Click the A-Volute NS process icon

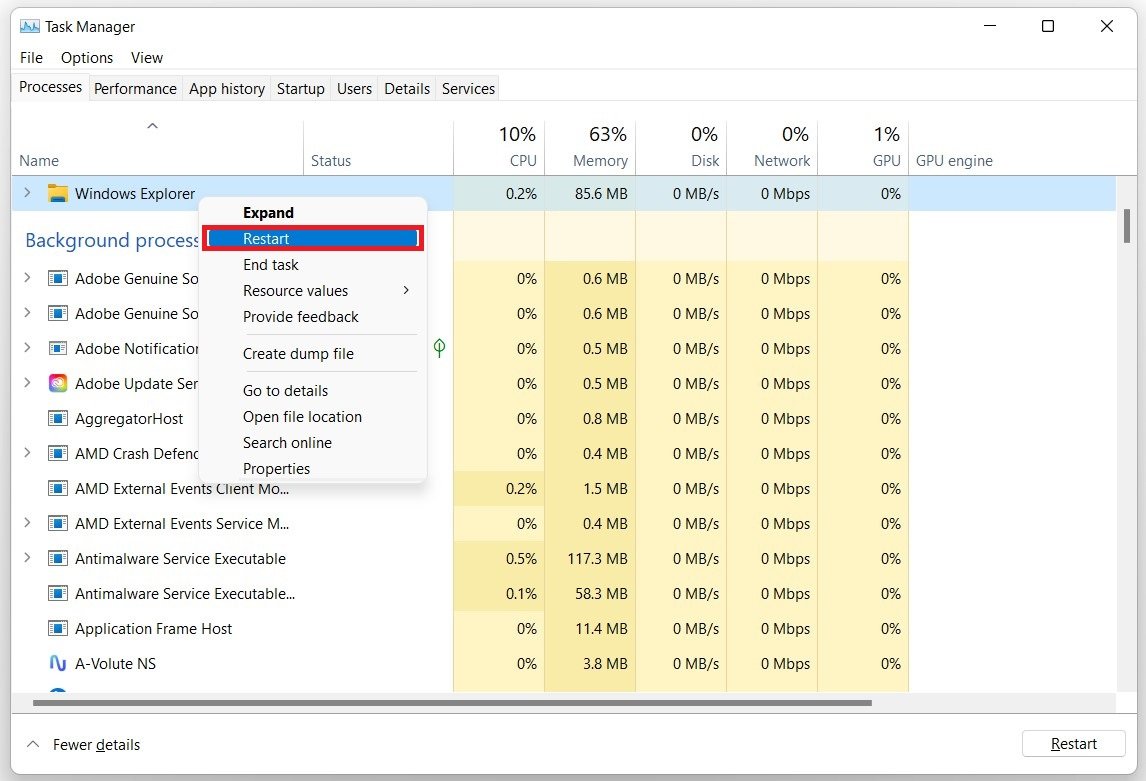58,664
